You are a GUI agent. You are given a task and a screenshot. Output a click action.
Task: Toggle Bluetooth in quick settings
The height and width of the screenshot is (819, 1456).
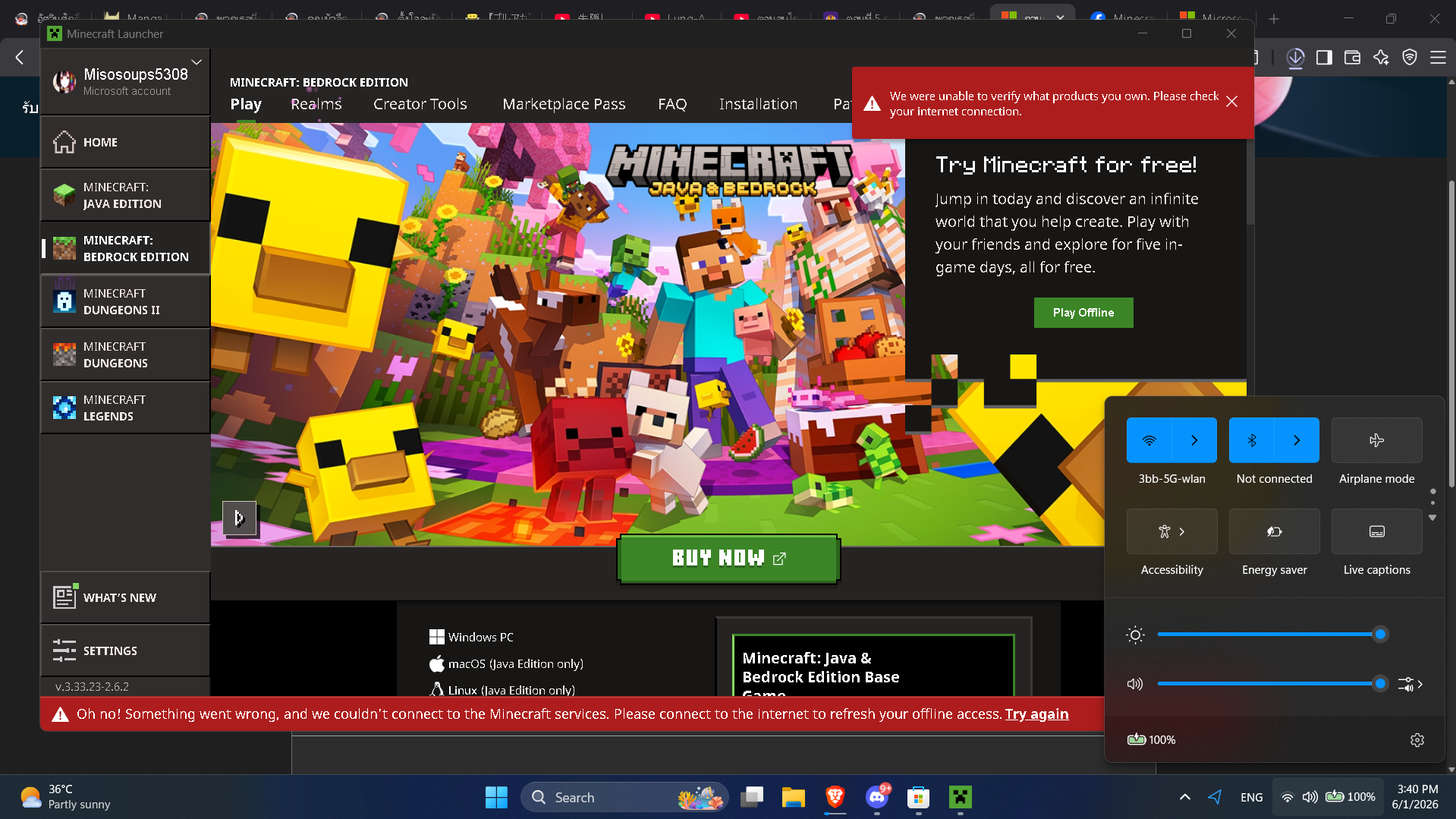[1252, 440]
